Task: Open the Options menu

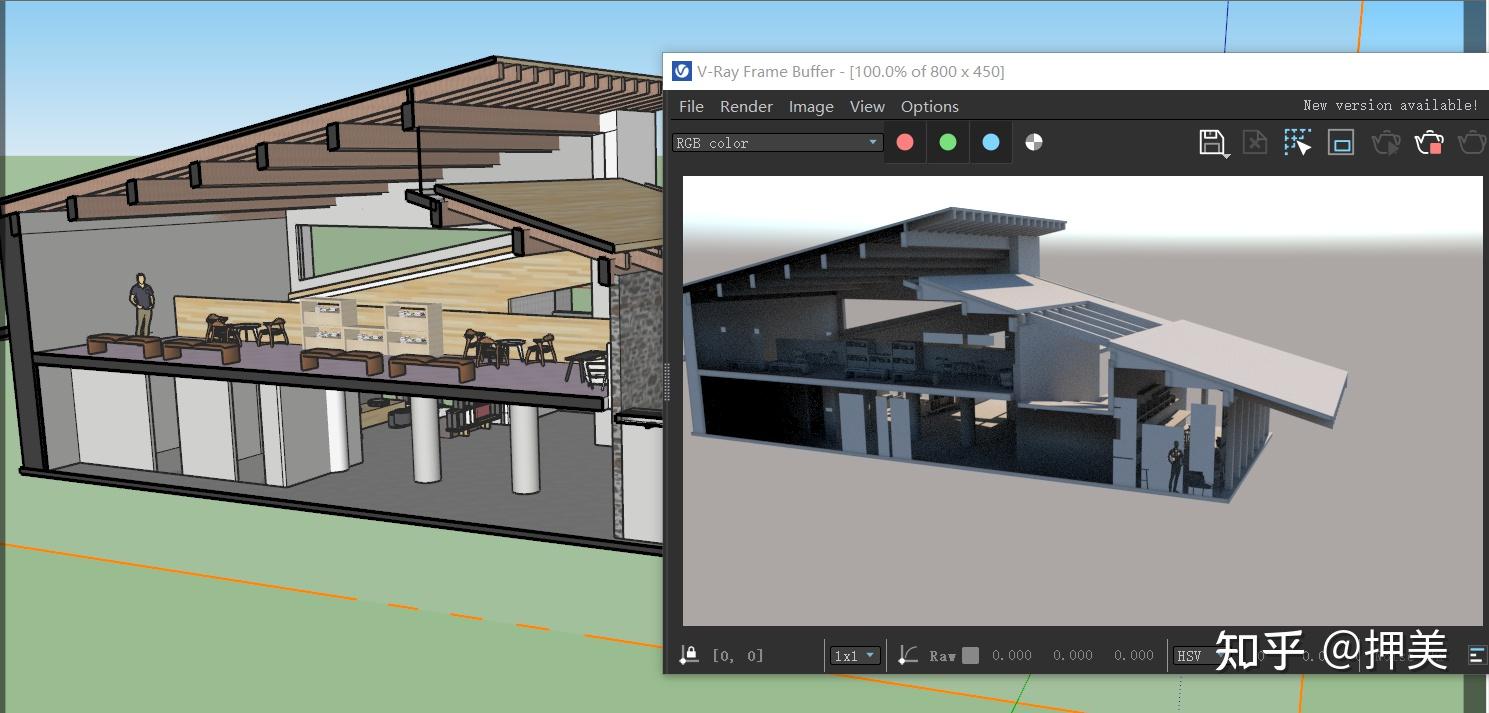Action: (930, 107)
